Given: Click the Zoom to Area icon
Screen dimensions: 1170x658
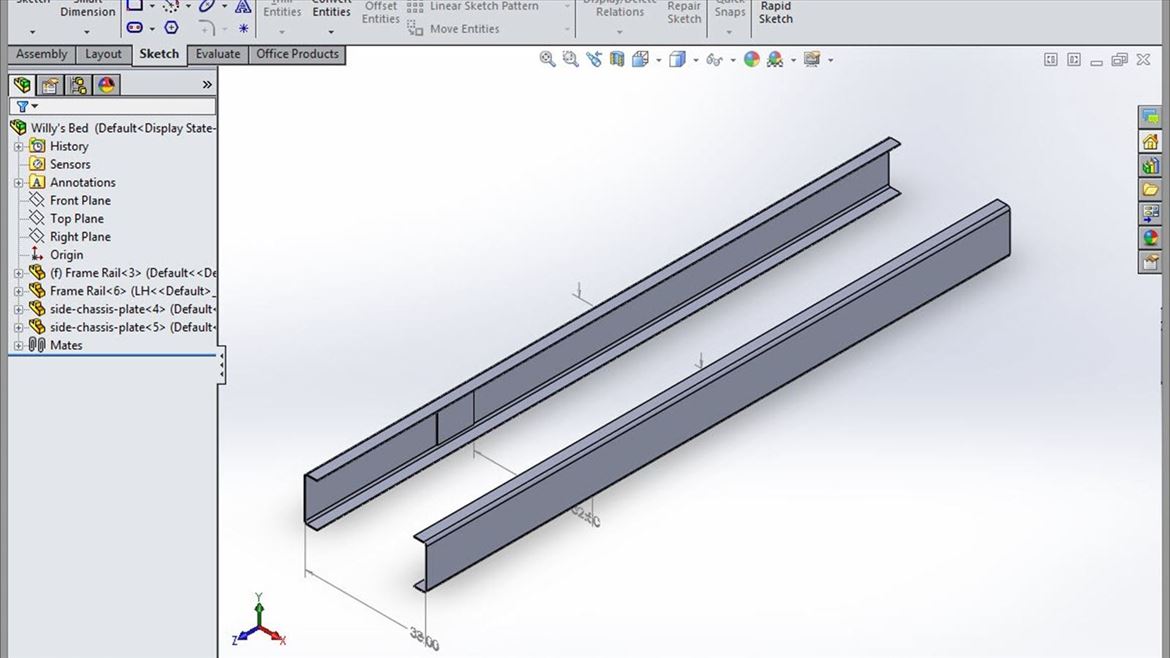Looking at the screenshot, I should (x=571, y=60).
